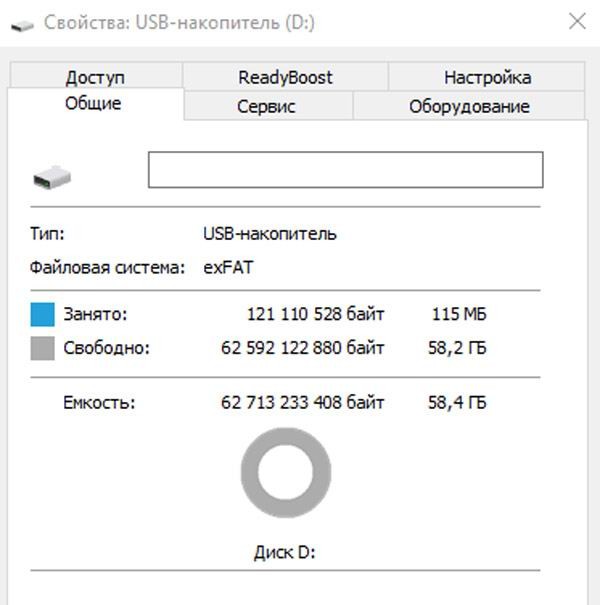Click the capacity value 62 713 233 408 байт
Image resolution: width=600 pixels, height=605 pixels.
click(x=302, y=403)
